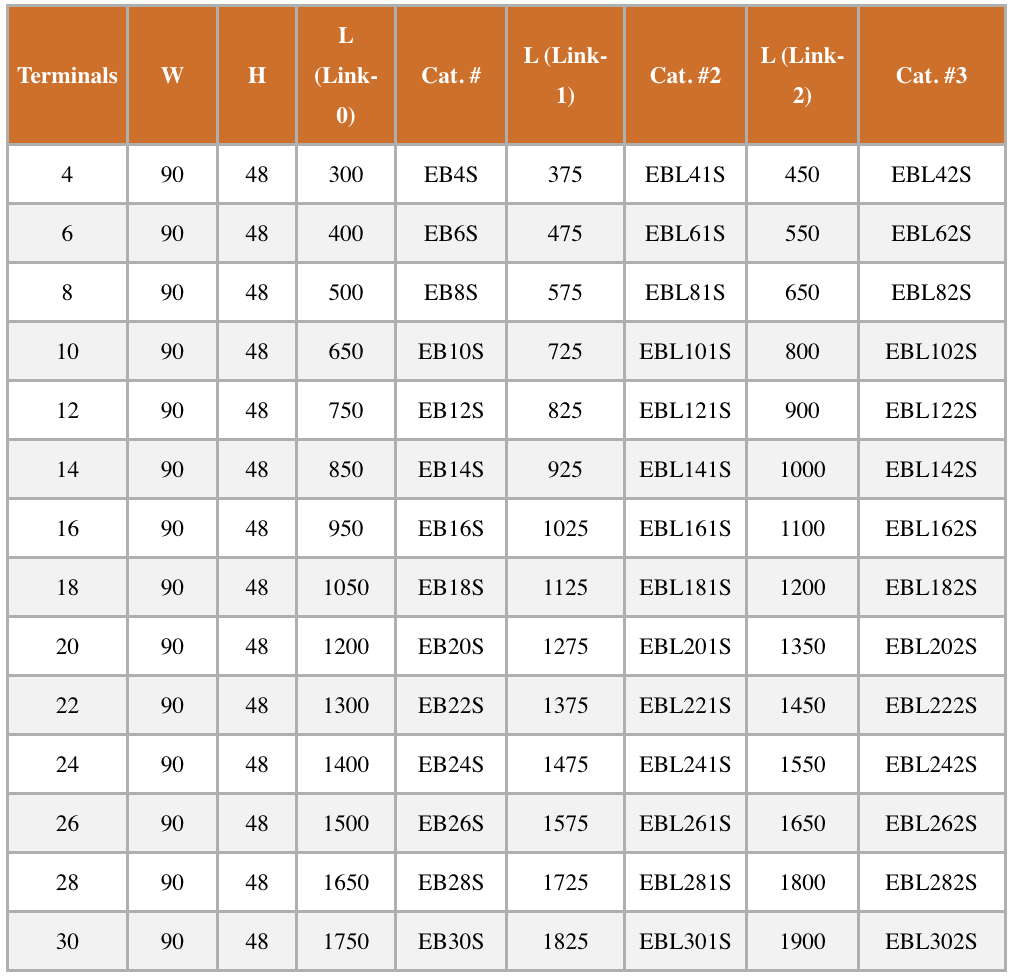
Task: Click the L (Link-0) column header
Action: click(x=346, y=76)
